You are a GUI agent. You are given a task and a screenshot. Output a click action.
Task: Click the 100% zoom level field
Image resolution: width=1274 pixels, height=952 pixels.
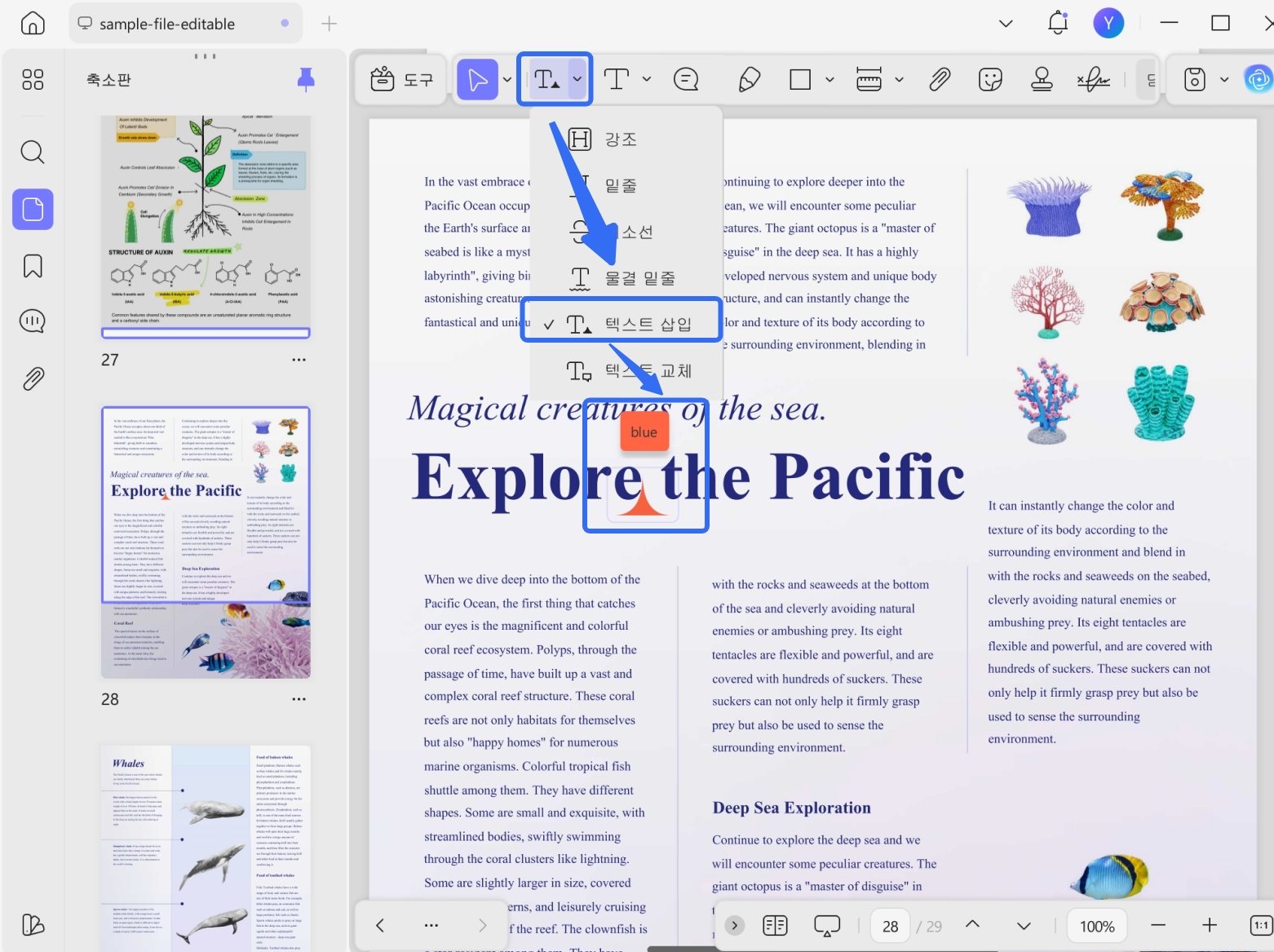[x=1097, y=926]
